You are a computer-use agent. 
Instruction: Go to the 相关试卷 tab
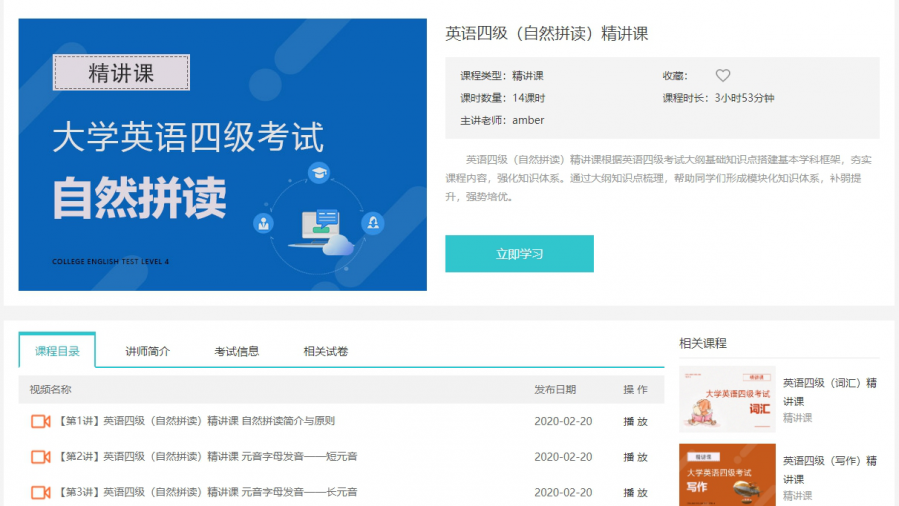(326, 351)
